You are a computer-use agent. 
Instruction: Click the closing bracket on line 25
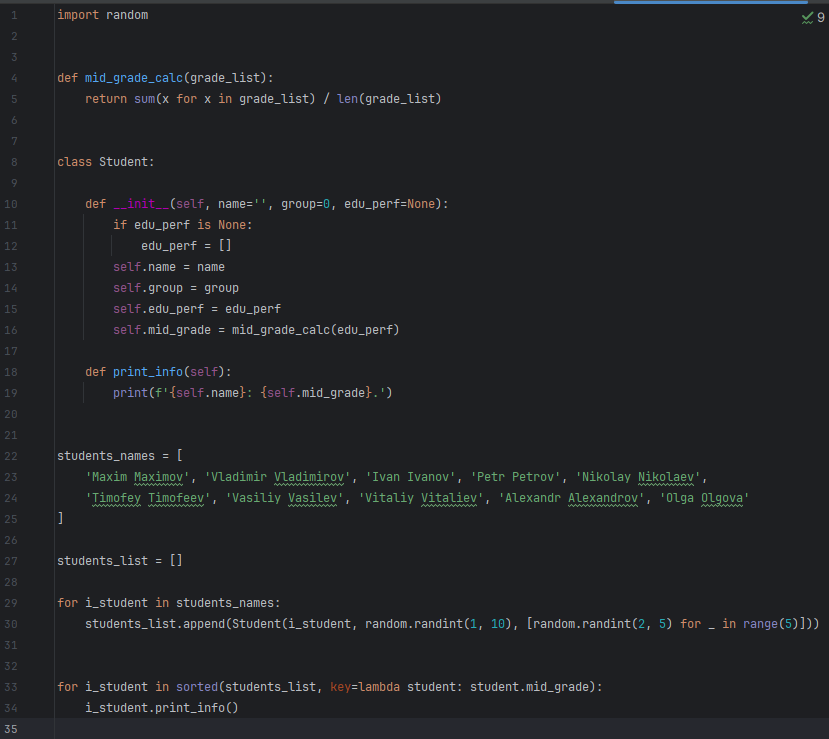pyautogui.click(x=60, y=519)
